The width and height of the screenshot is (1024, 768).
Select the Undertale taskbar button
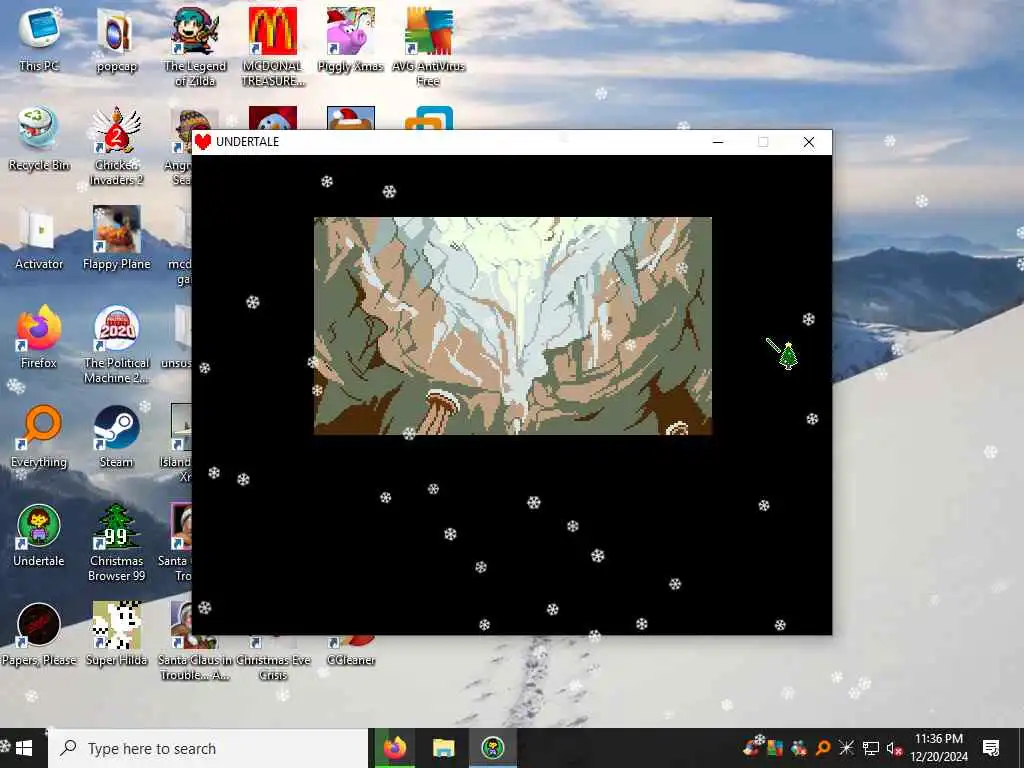pyautogui.click(x=492, y=748)
